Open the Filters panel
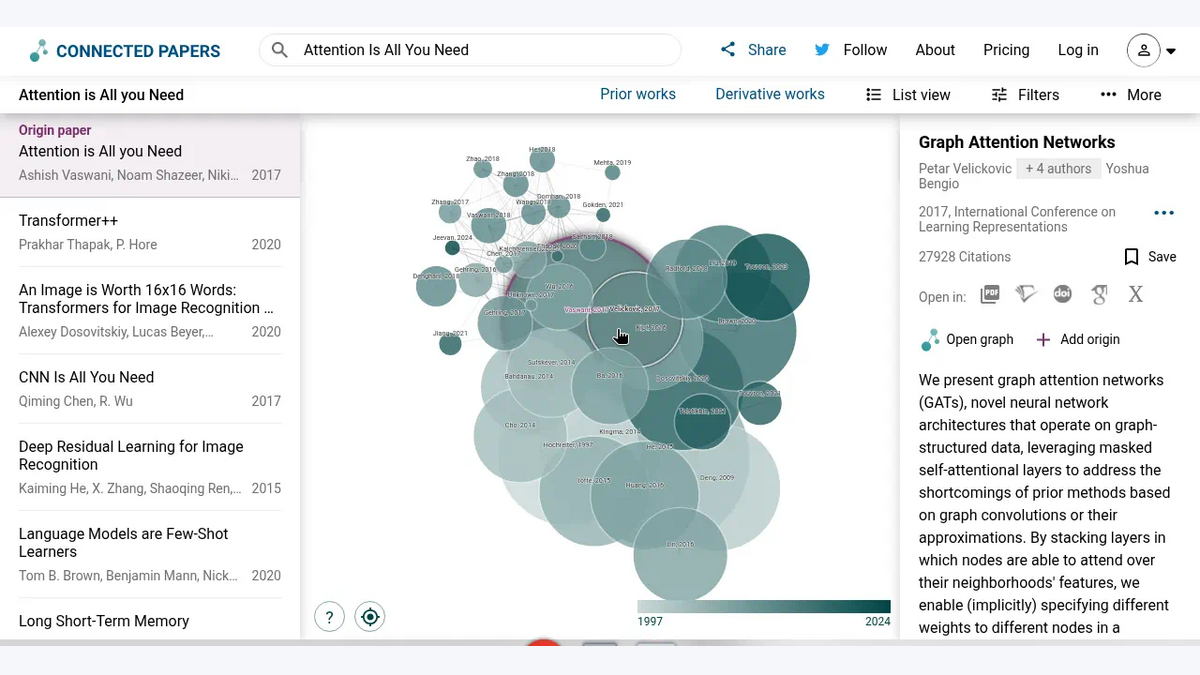The height and width of the screenshot is (675, 1200). tap(1025, 95)
